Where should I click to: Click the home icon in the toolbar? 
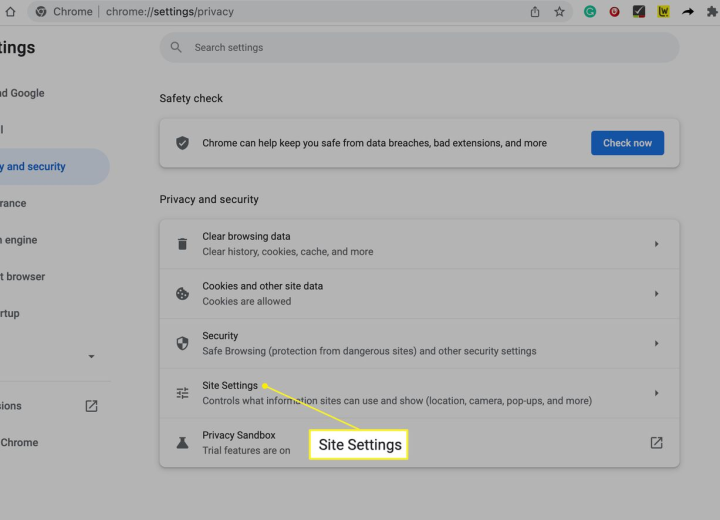[10, 11]
